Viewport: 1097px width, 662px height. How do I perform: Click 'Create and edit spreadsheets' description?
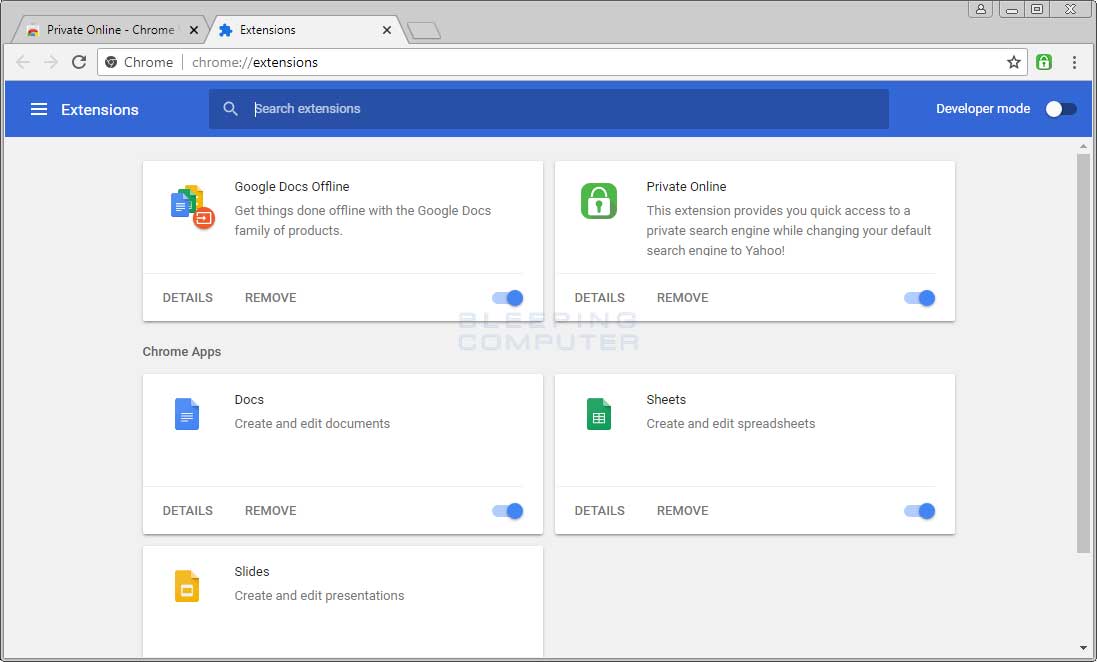tap(730, 423)
